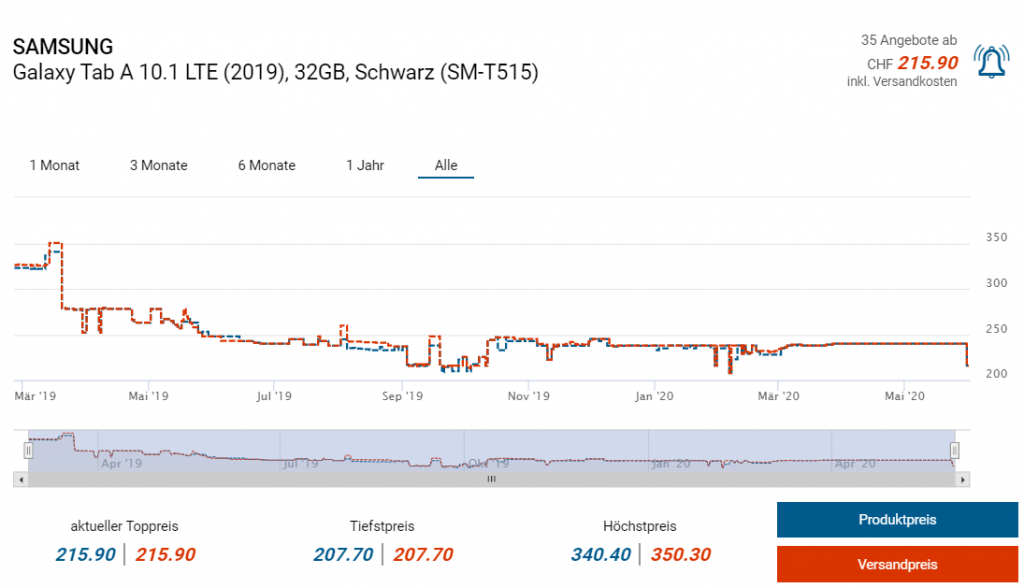Viewport: 1024px width, 588px height.
Task: Click the Tiefstpreis 207.70 product value
Action: tap(343, 555)
